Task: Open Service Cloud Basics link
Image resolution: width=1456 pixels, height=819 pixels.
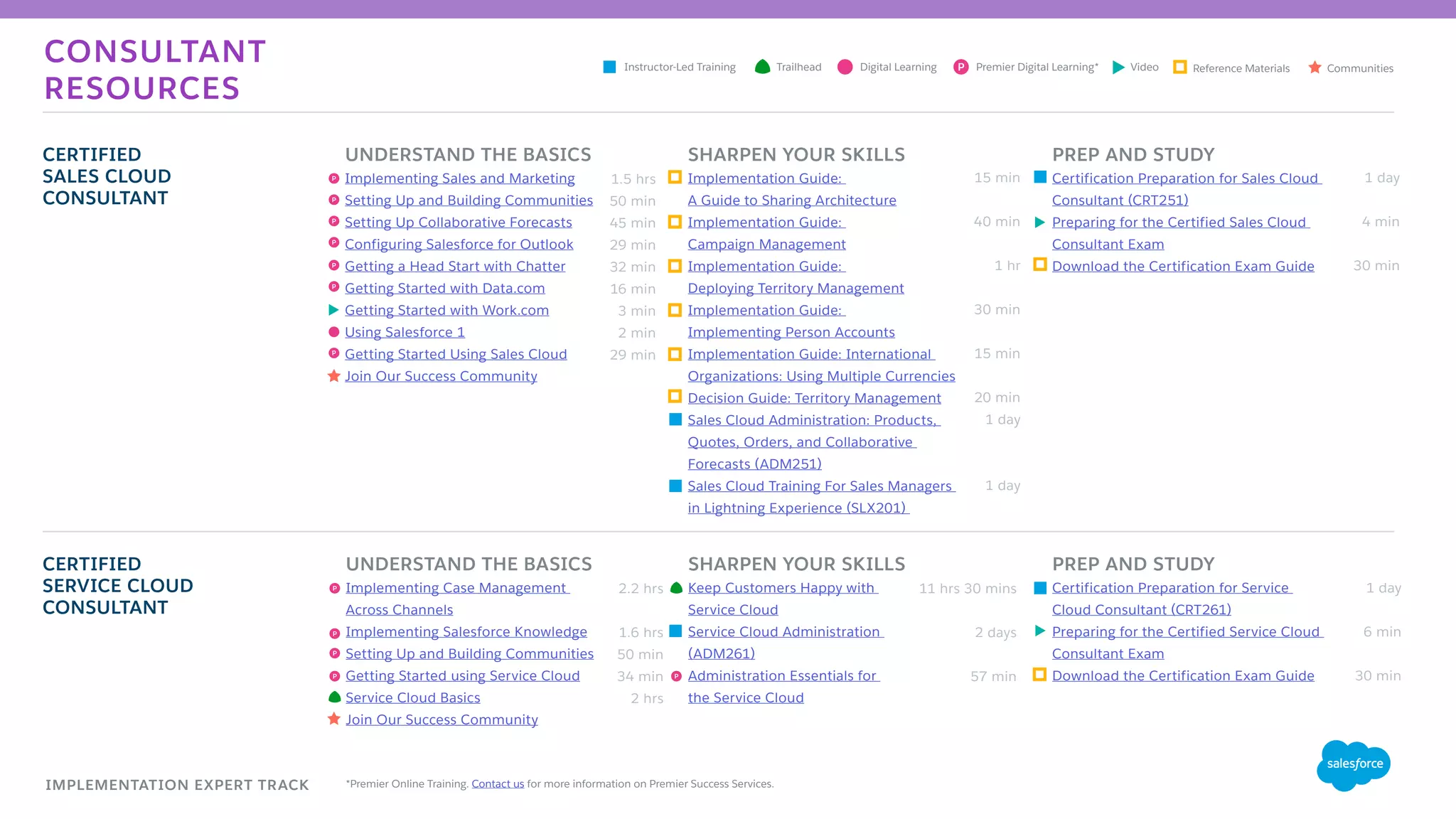Action: coord(412,698)
